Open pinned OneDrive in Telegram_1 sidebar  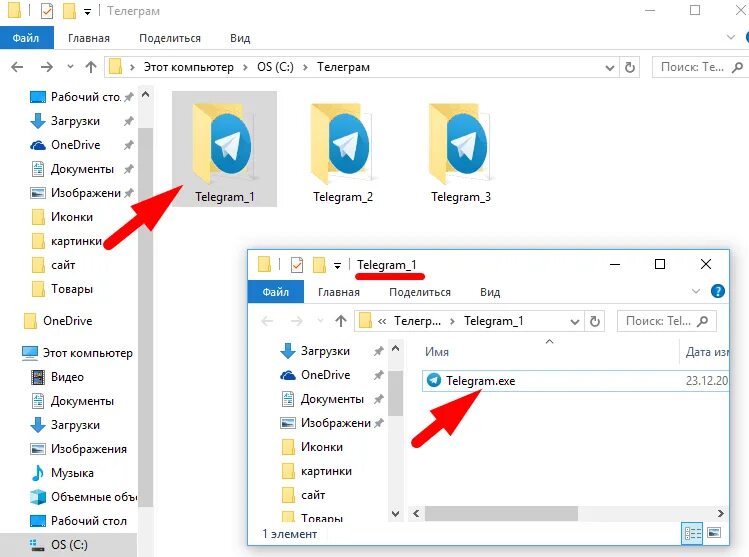pyautogui.click(x=315, y=375)
